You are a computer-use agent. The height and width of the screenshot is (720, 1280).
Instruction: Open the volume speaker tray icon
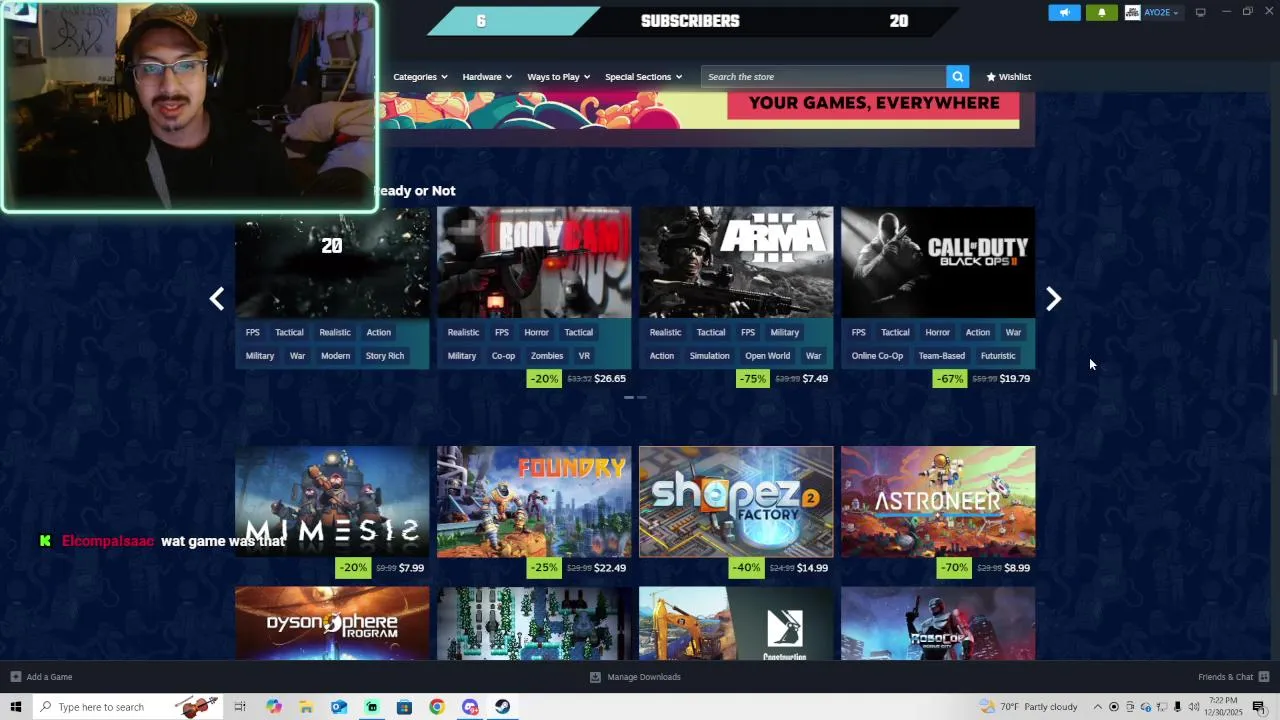[1194, 707]
